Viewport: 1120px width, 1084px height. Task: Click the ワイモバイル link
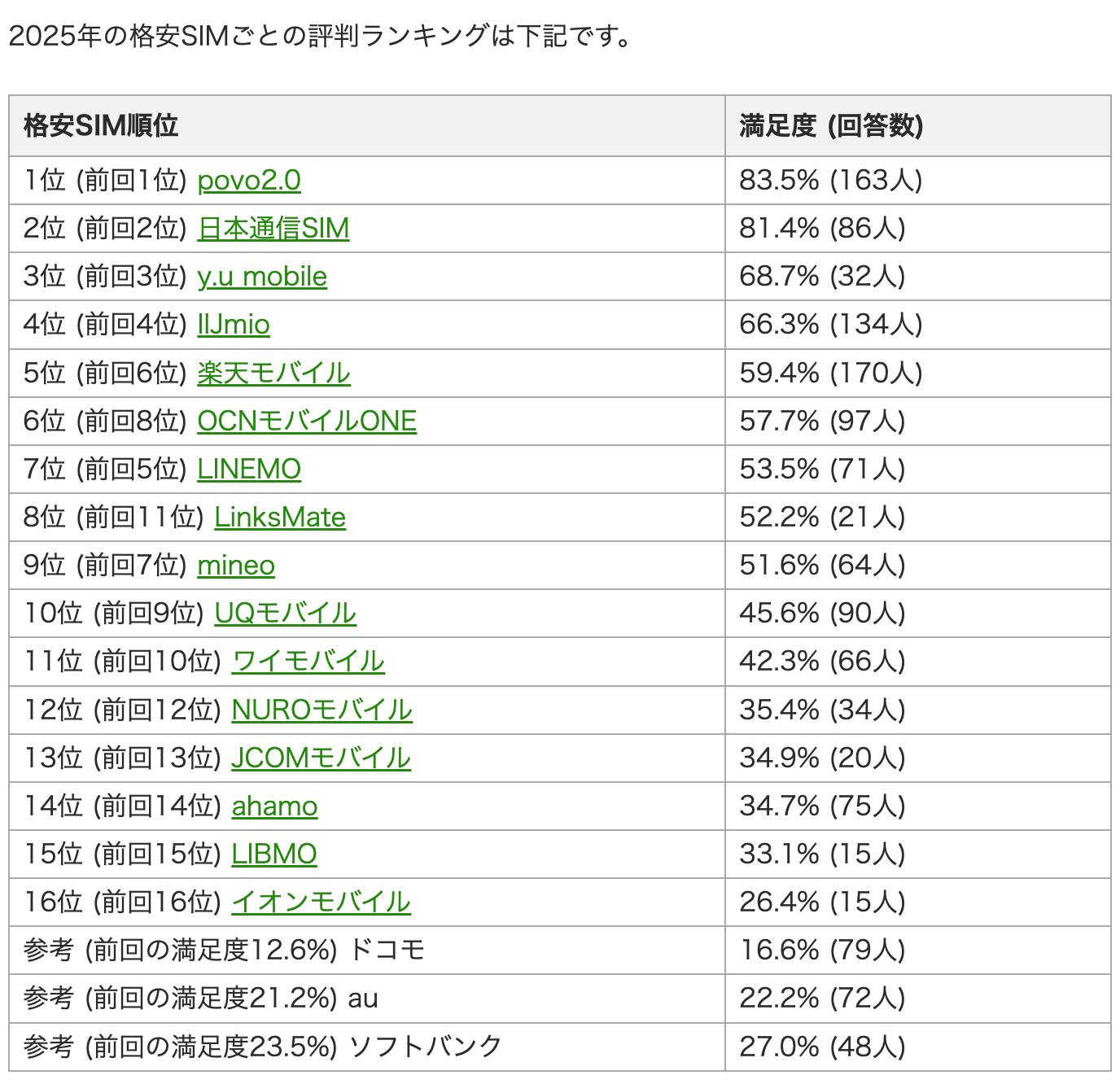(x=308, y=661)
